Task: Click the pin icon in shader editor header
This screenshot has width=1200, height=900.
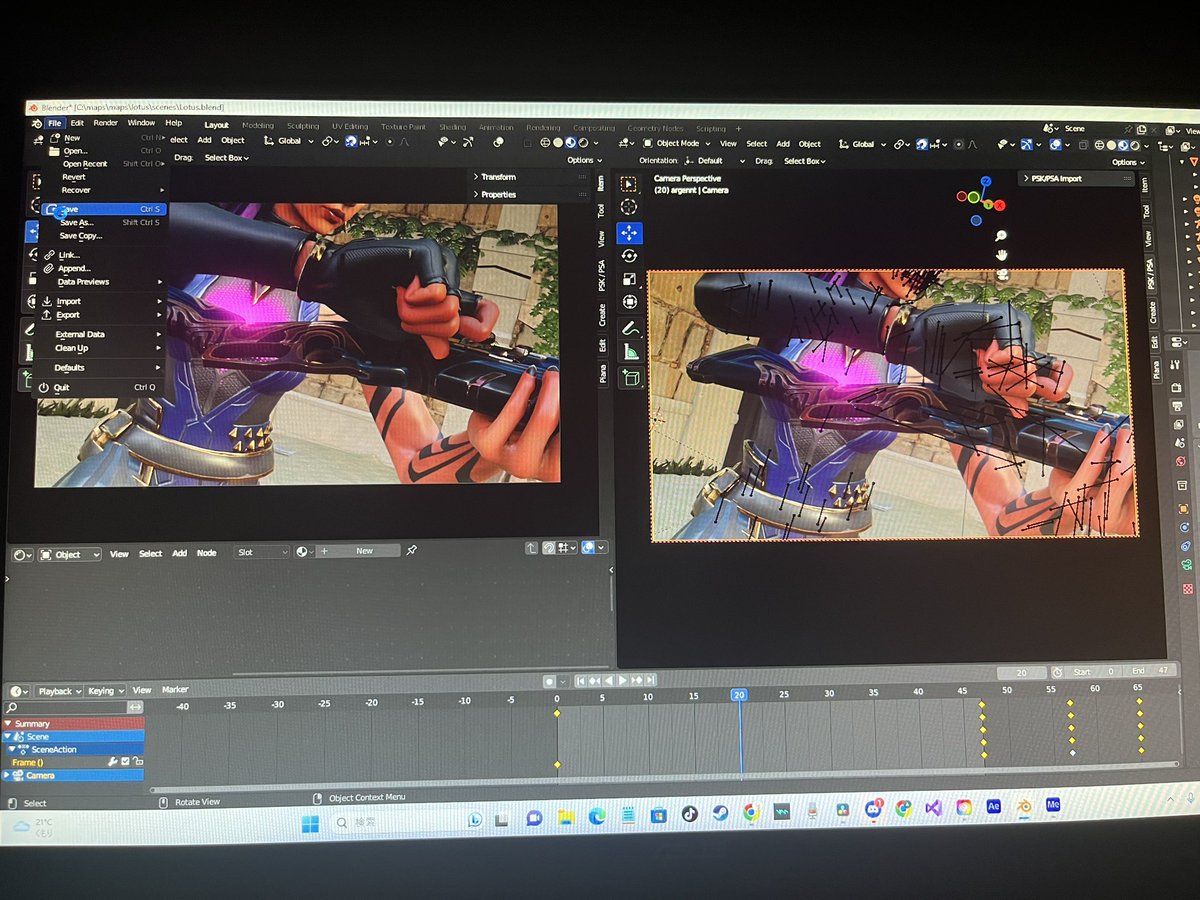Action: 411,551
